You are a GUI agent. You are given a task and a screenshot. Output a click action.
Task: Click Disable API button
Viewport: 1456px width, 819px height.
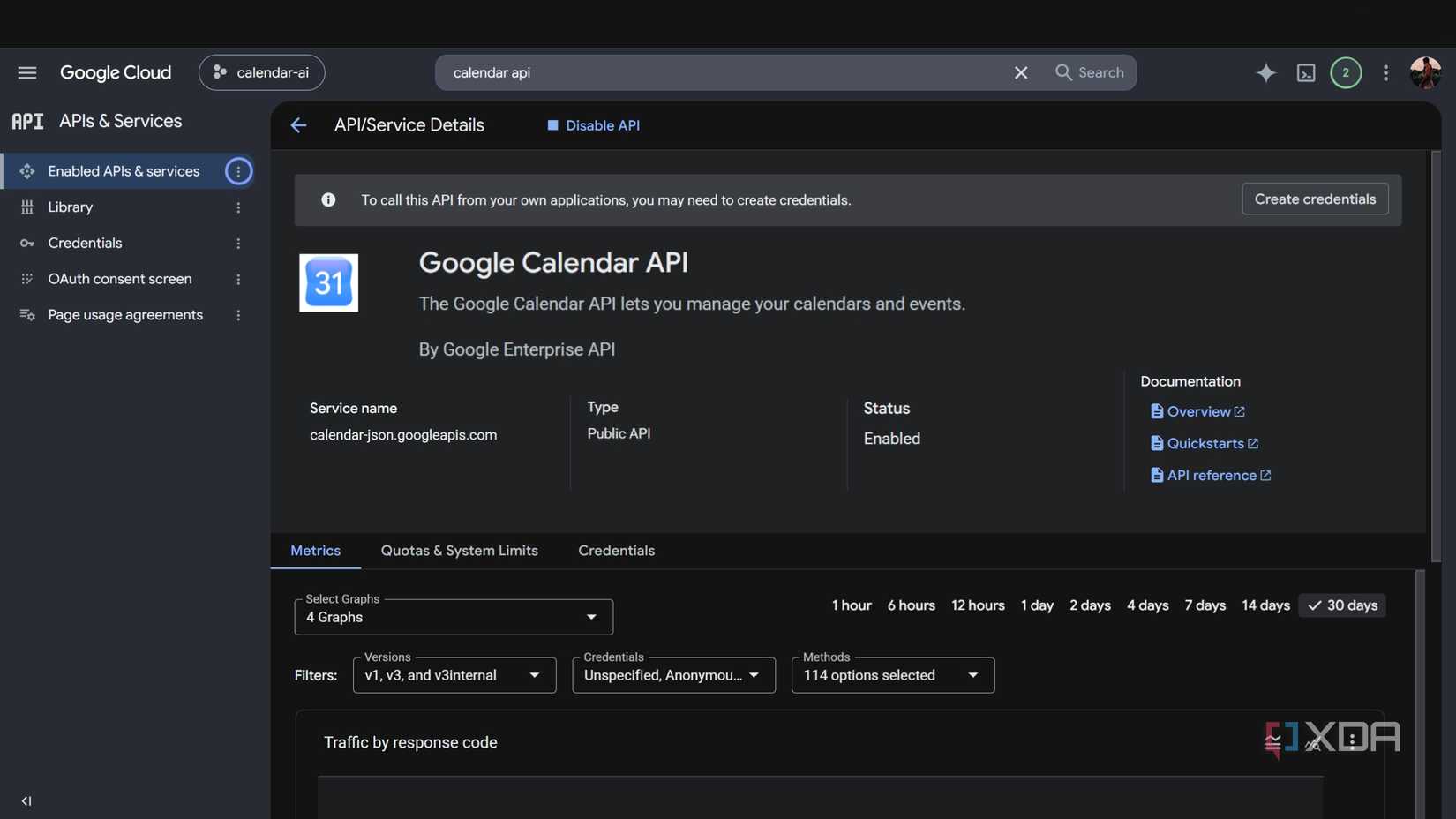593,125
